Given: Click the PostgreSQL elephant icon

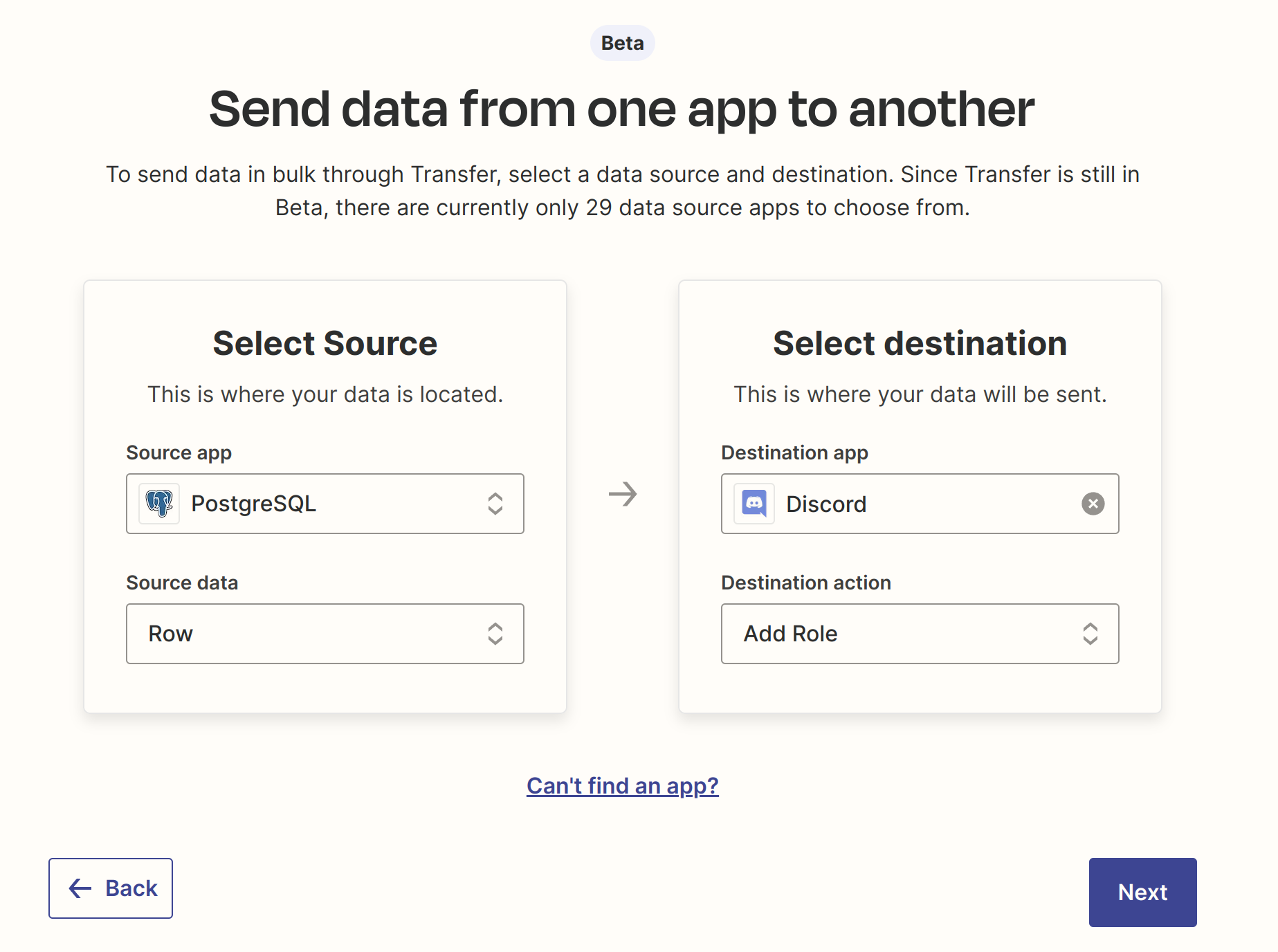Looking at the screenshot, I should [x=159, y=504].
